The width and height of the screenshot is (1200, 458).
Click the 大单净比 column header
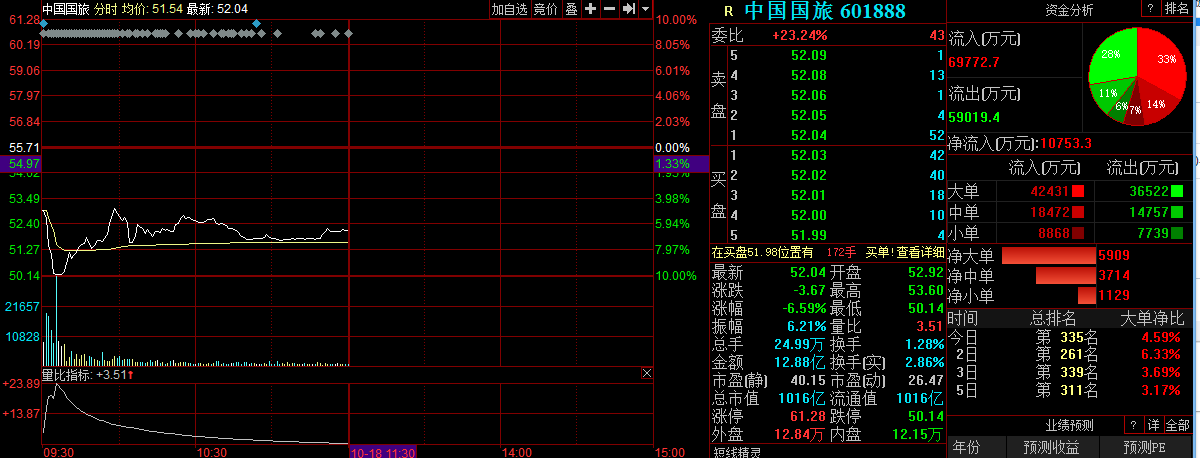click(x=1153, y=318)
